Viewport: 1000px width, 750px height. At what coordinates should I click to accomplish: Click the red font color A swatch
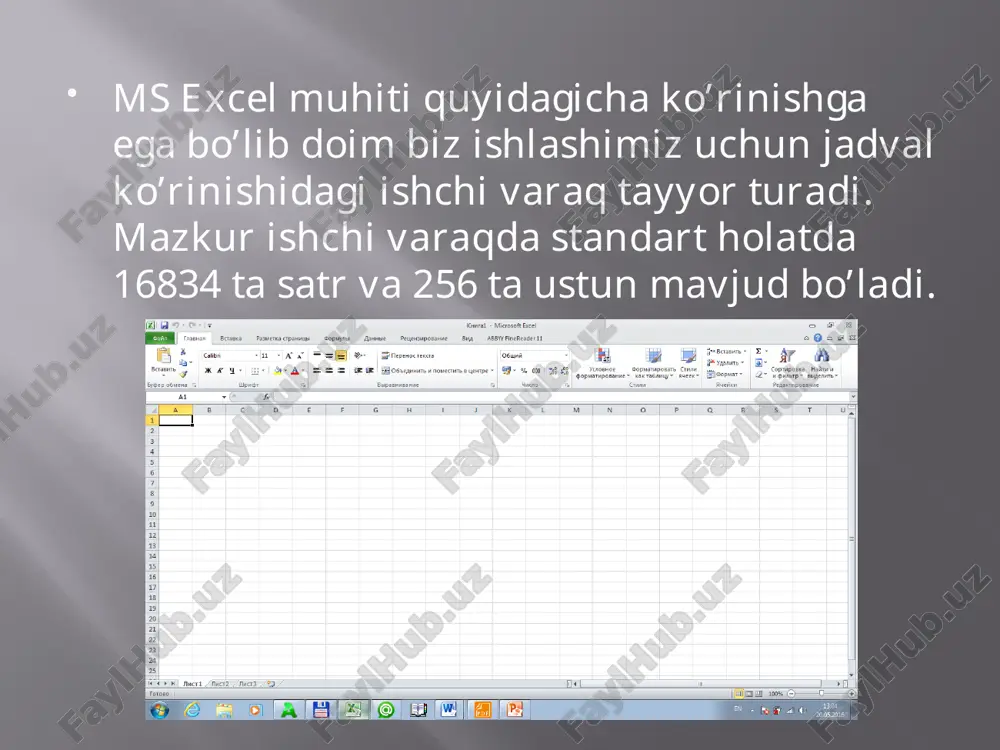[x=295, y=371]
